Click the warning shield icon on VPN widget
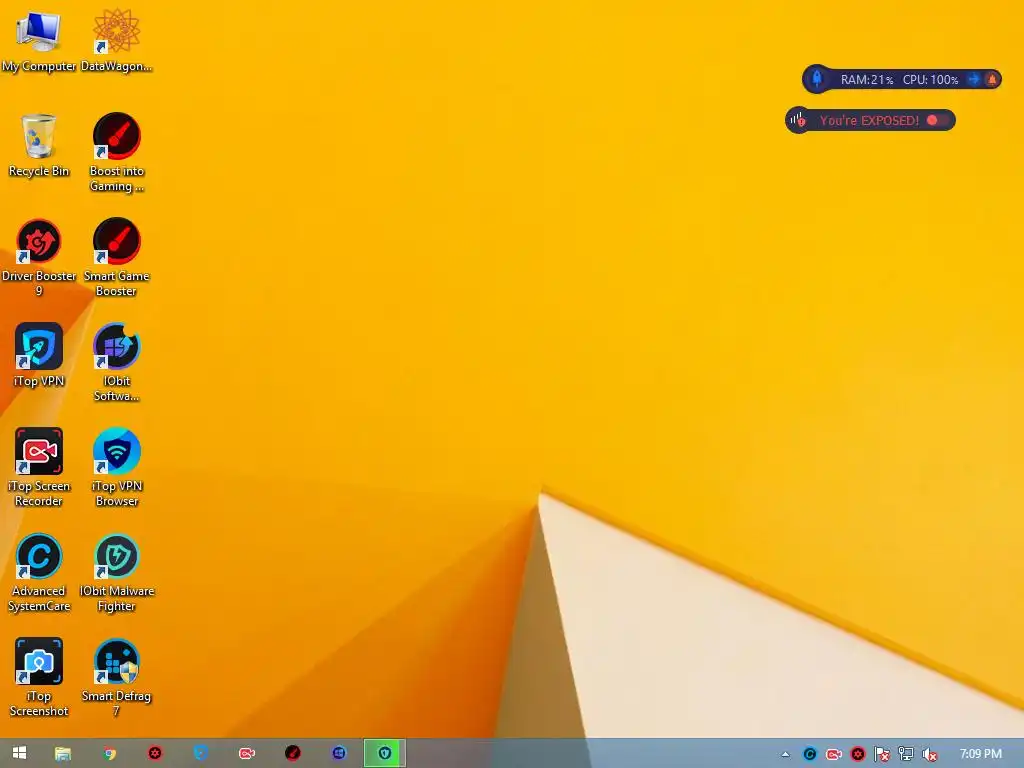The width and height of the screenshot is (1024, 768). click(797, 120)
